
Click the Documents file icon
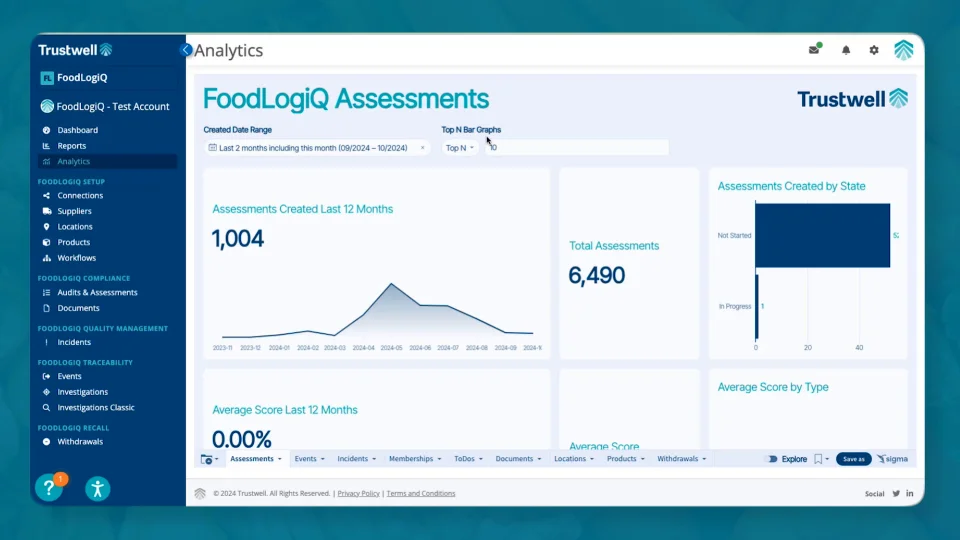coord(46,309)
